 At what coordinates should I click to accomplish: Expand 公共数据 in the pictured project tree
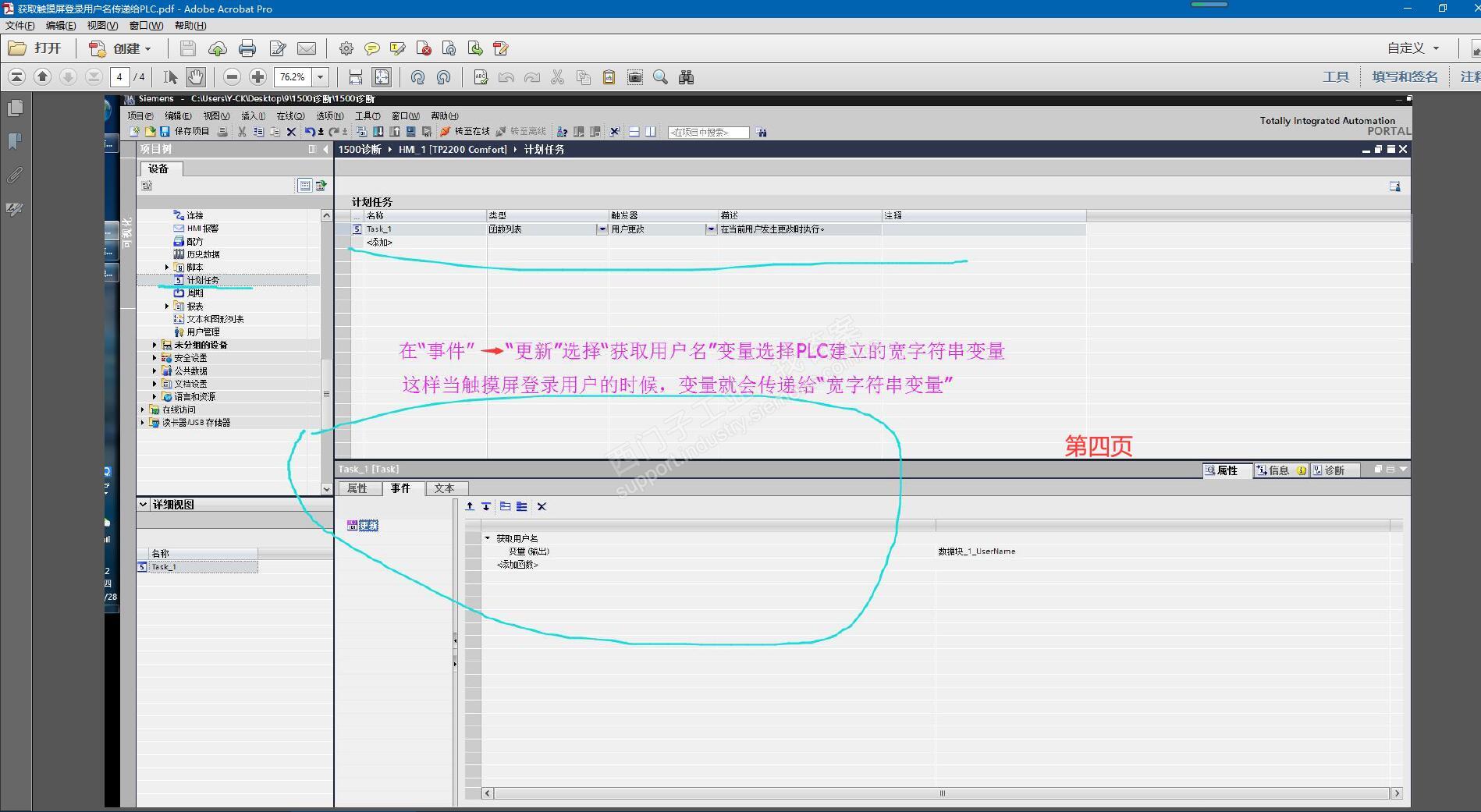154,371
